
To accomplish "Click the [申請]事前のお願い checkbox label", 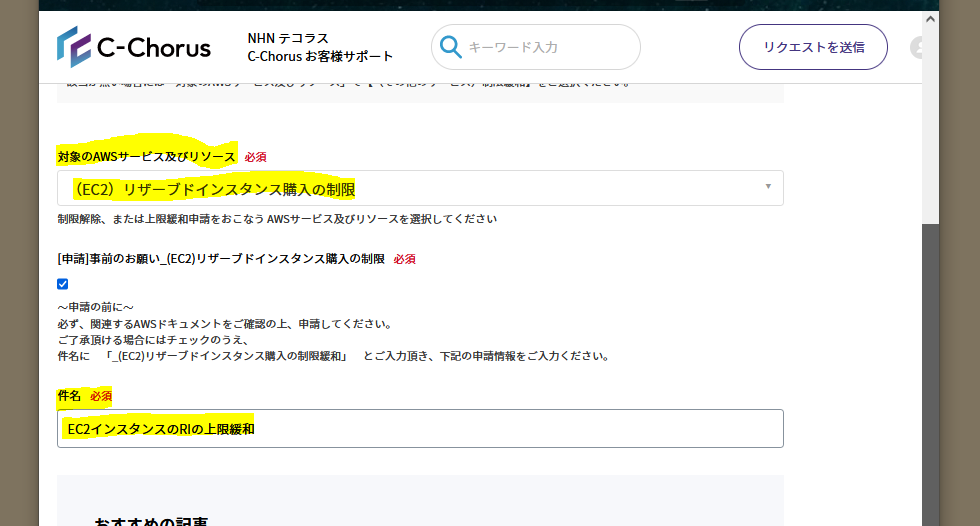I will coord(221,259).
